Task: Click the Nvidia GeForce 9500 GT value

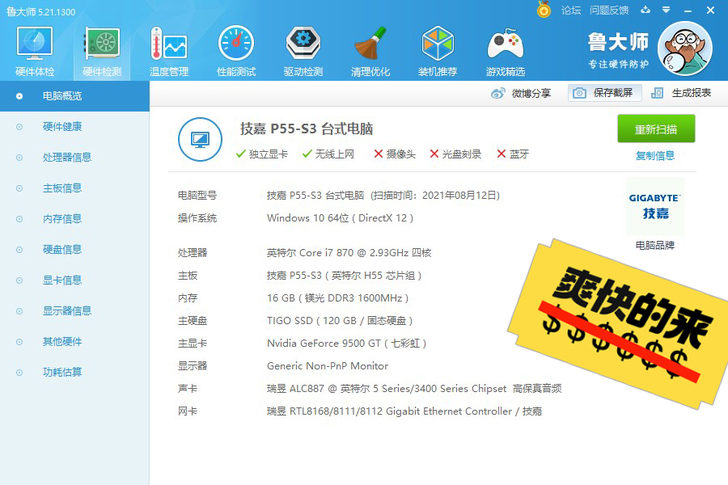Action: point(346,343)
